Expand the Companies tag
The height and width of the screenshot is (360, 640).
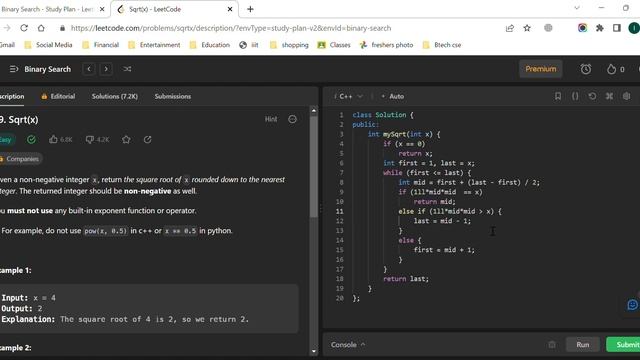pos(20,159)
